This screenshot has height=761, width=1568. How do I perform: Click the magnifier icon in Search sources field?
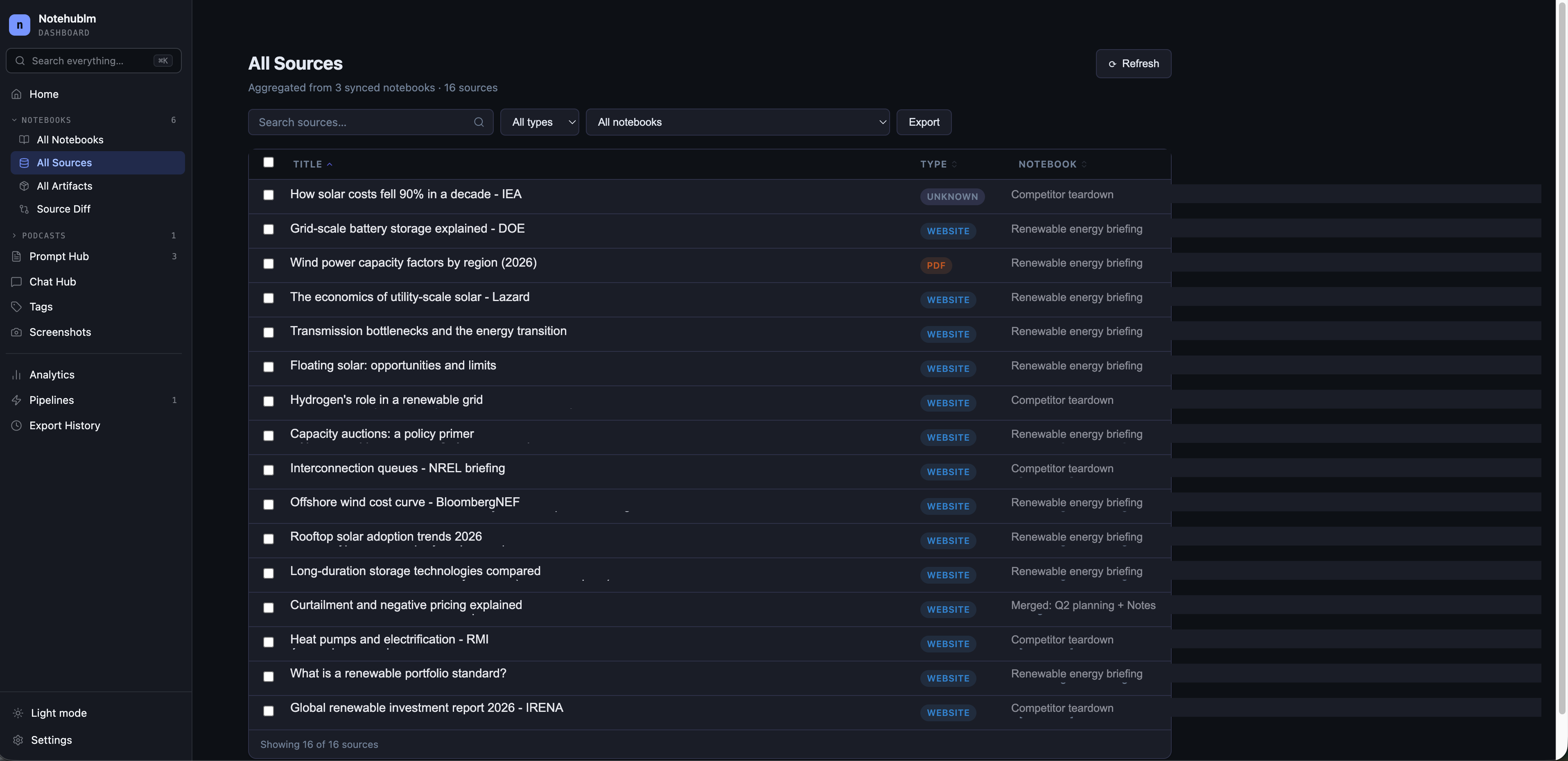[479, 122]
